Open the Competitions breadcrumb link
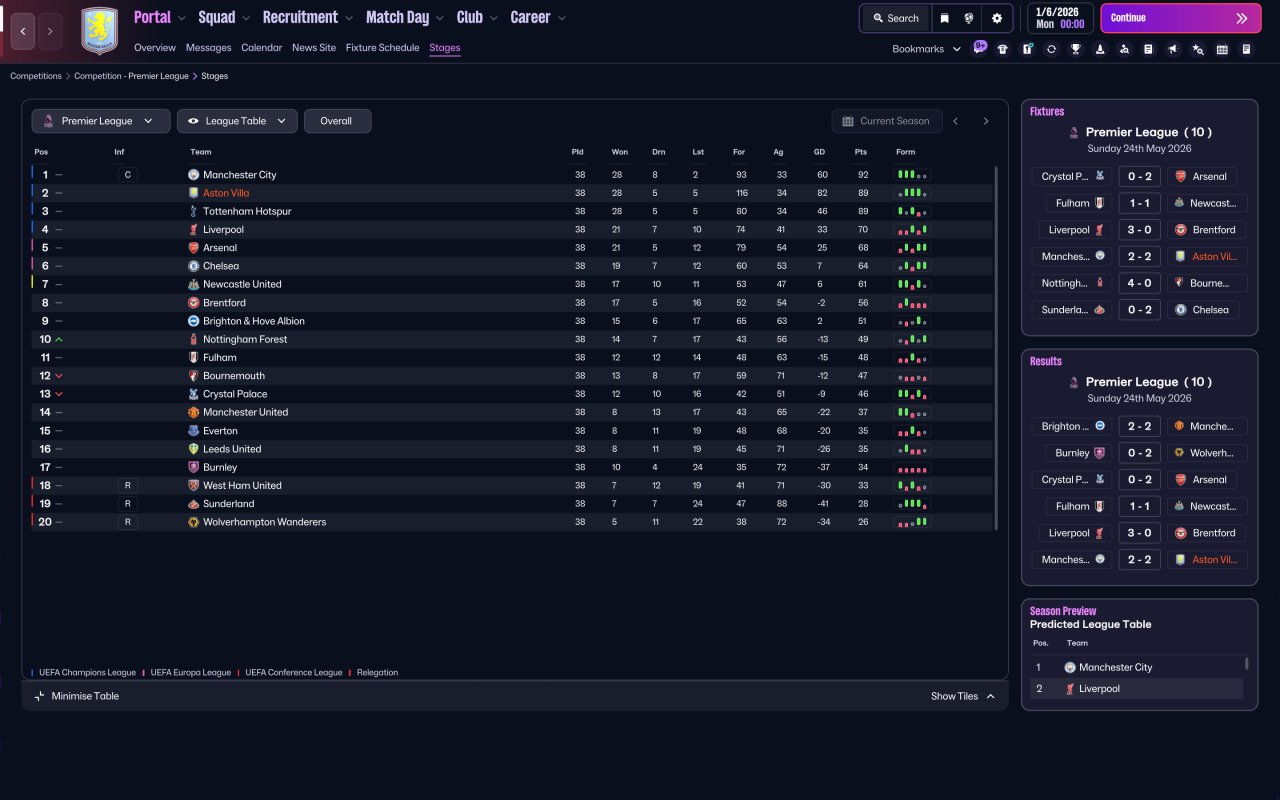 click(36, 76)
